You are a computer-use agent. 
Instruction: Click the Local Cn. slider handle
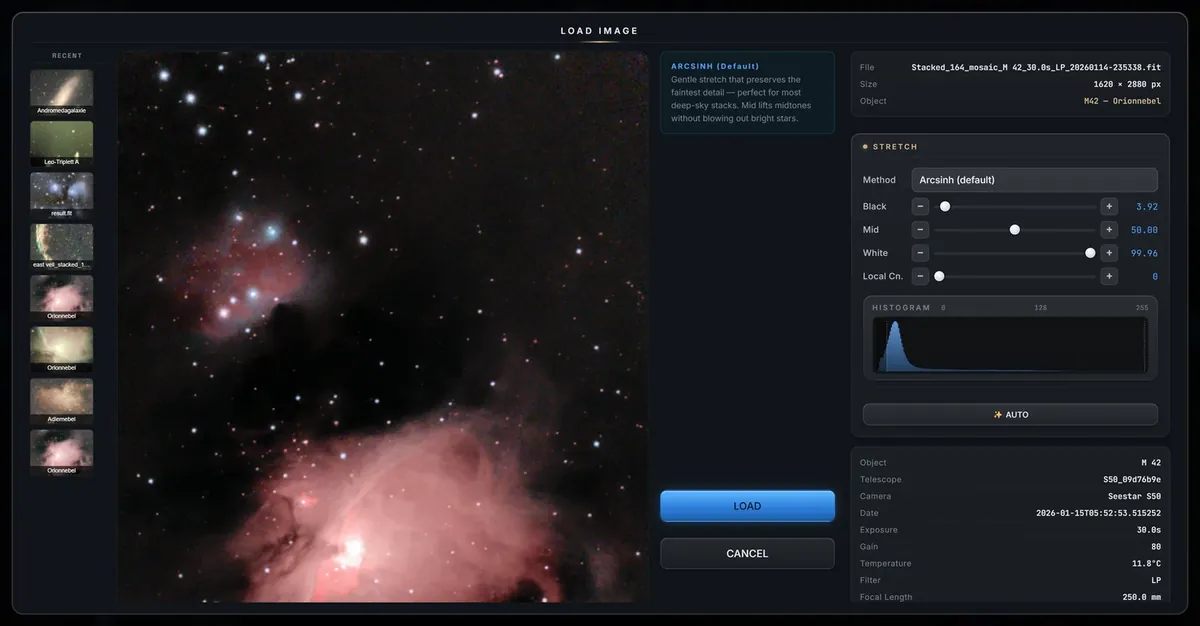tap(939, 276)
